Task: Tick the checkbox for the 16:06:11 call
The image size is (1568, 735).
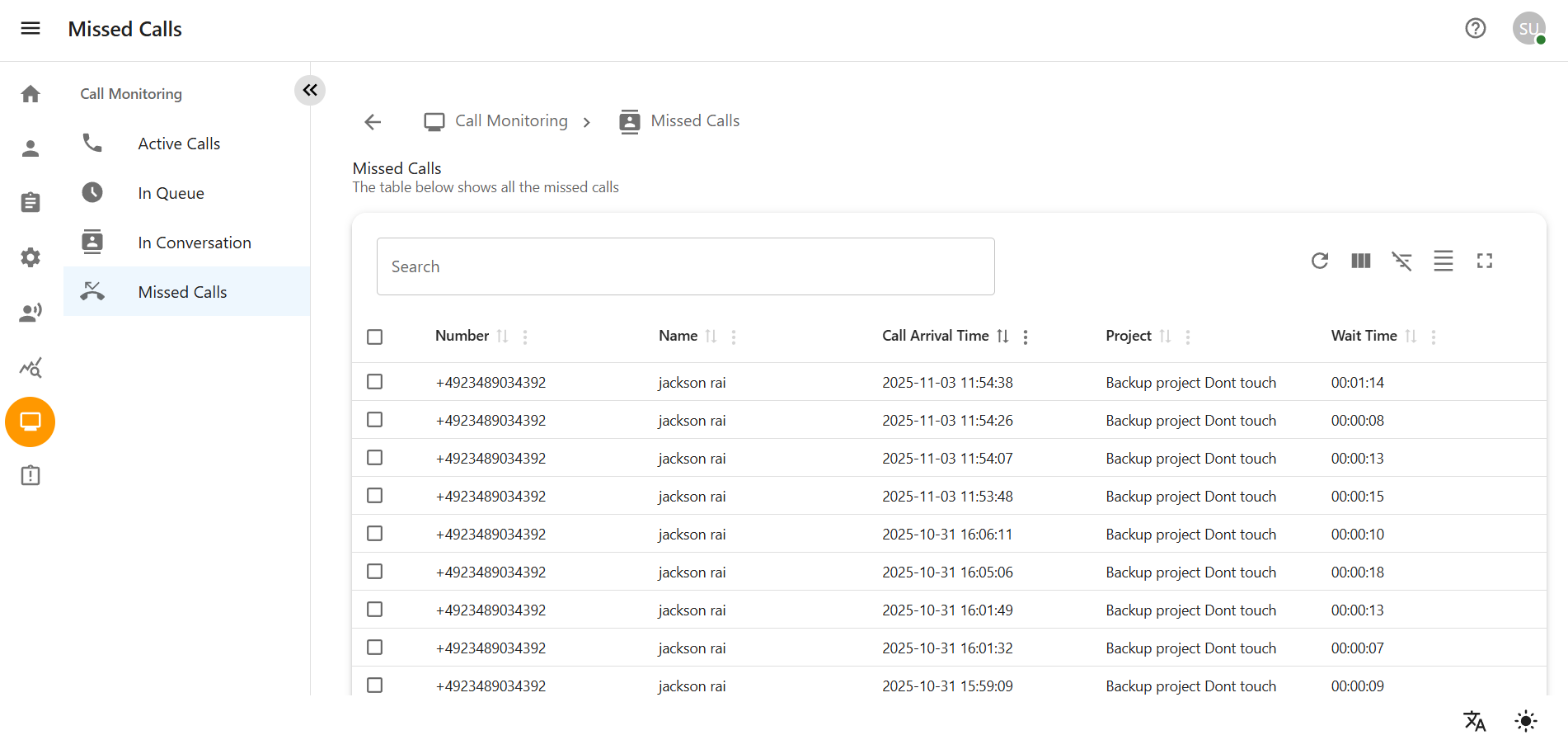Action: pyautogui.click(x=374, y=534)
